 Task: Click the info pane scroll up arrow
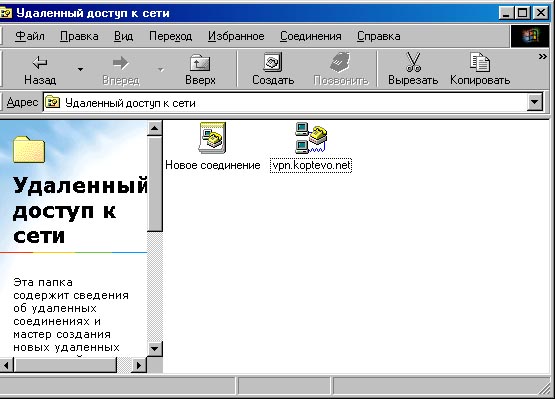pyautogui.click(x=155, y=128)
